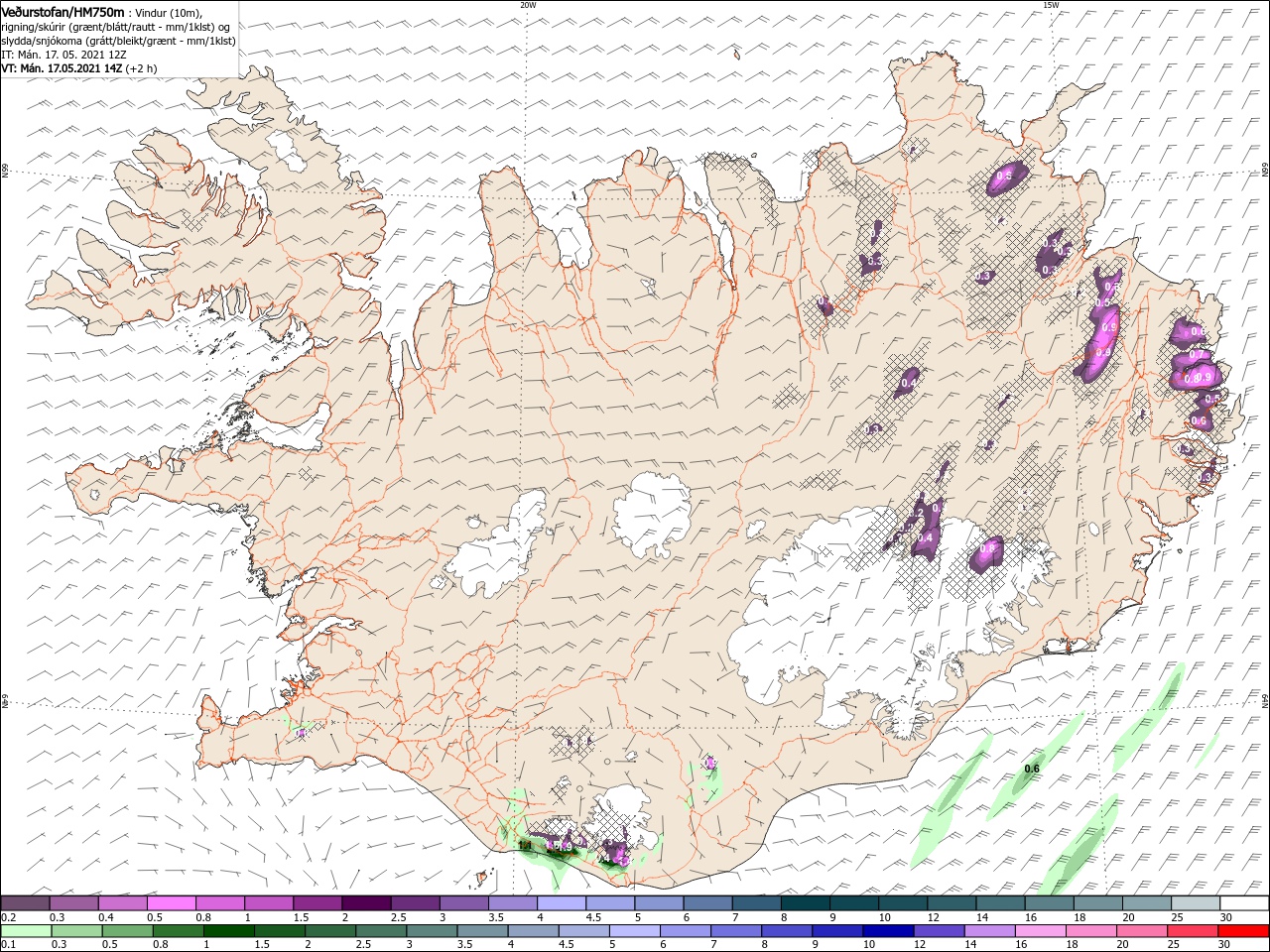Click the map title 'Veðurstofan/HM750m'

point(63,11)
